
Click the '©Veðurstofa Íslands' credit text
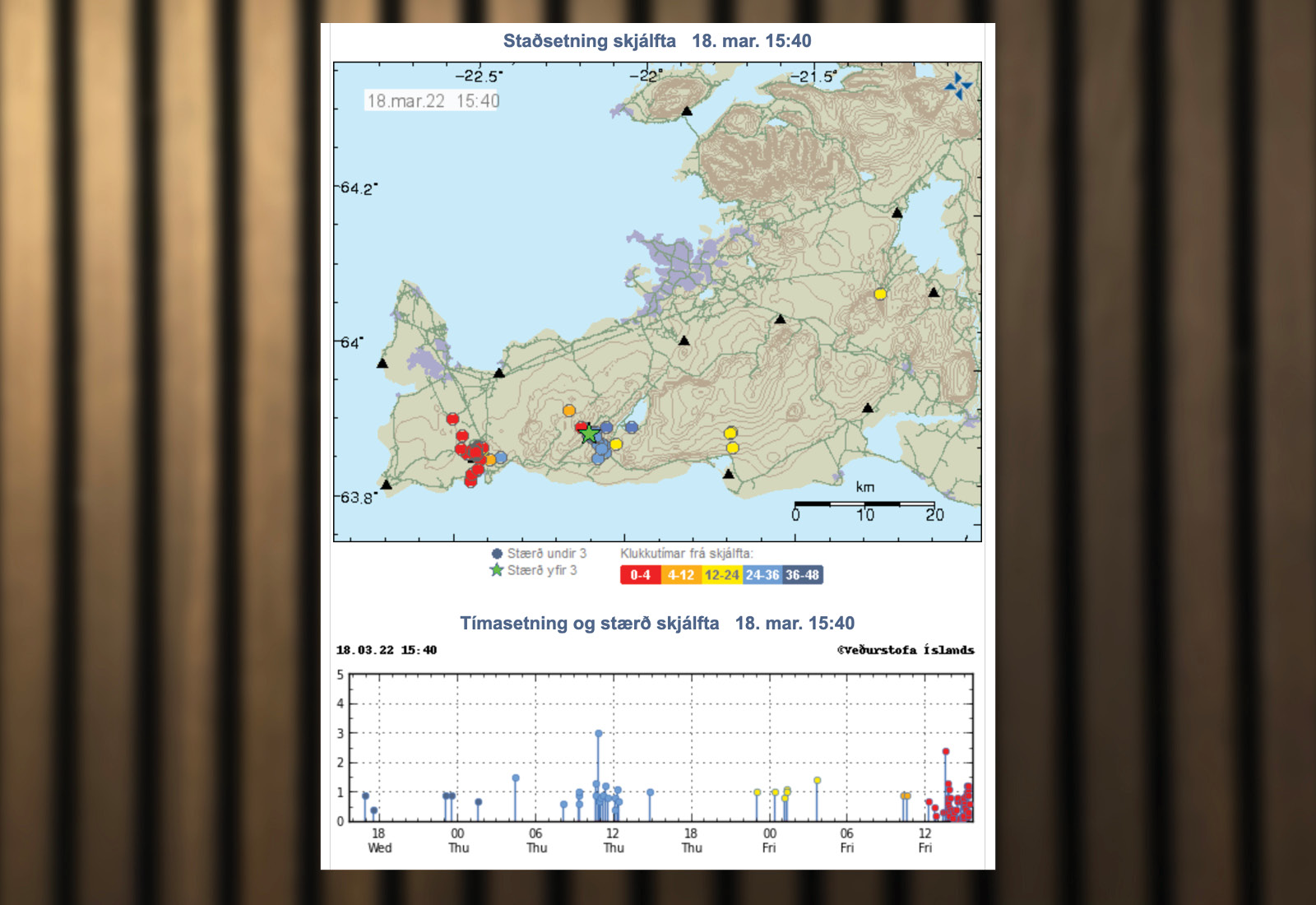pos(906,650)
